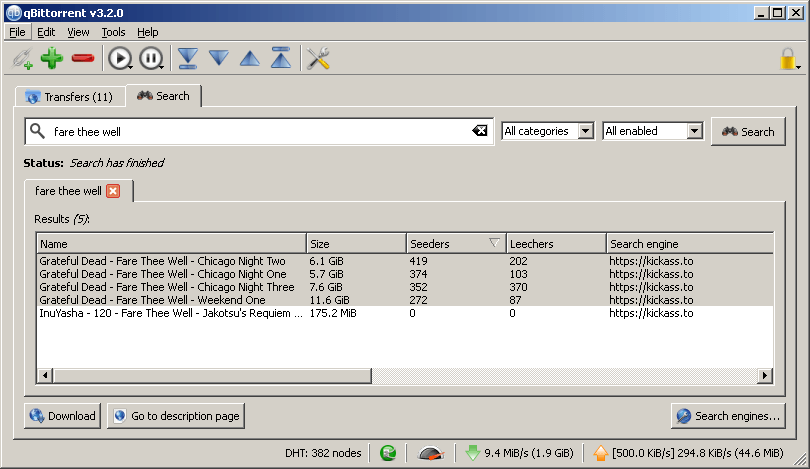Click the Search button with binoculars

tap(748, 132)
